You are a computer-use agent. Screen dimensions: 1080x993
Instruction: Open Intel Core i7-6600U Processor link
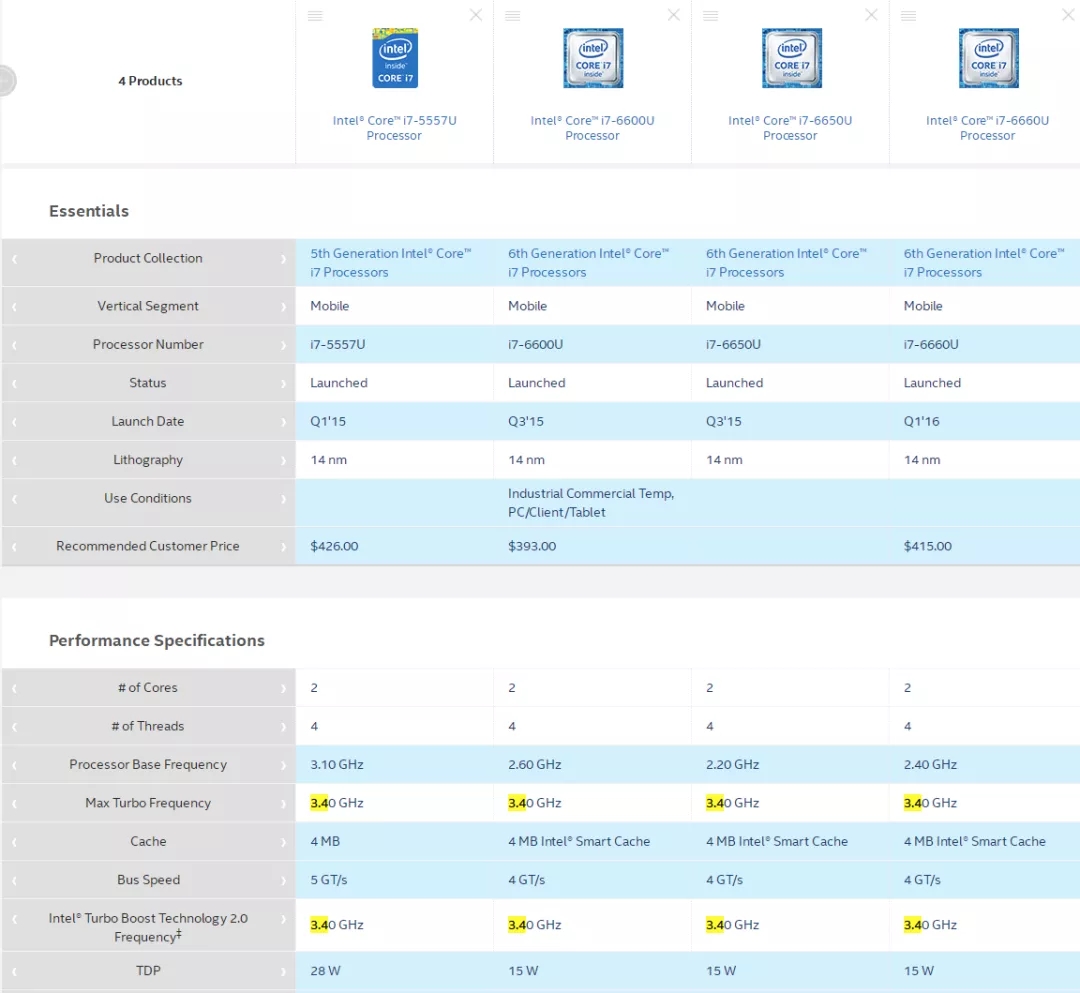(592, 128)
